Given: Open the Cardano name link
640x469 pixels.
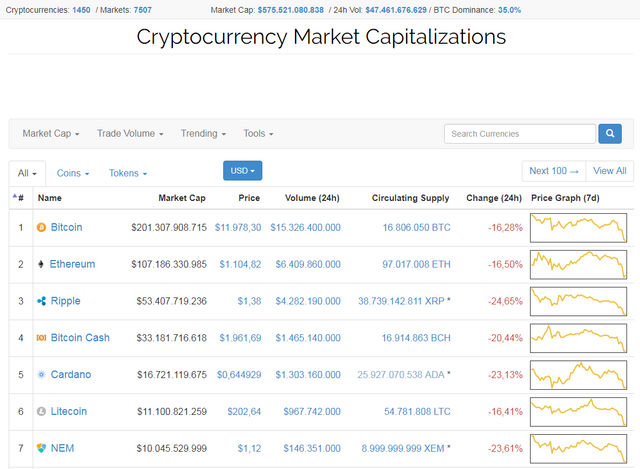Looking at the screenshot, I should point(71,374).
